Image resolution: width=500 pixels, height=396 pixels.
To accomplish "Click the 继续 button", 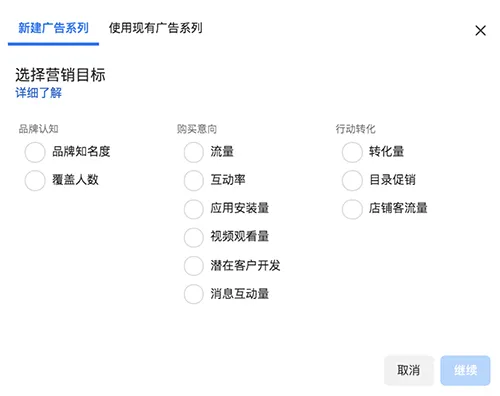I will (465, 370).
